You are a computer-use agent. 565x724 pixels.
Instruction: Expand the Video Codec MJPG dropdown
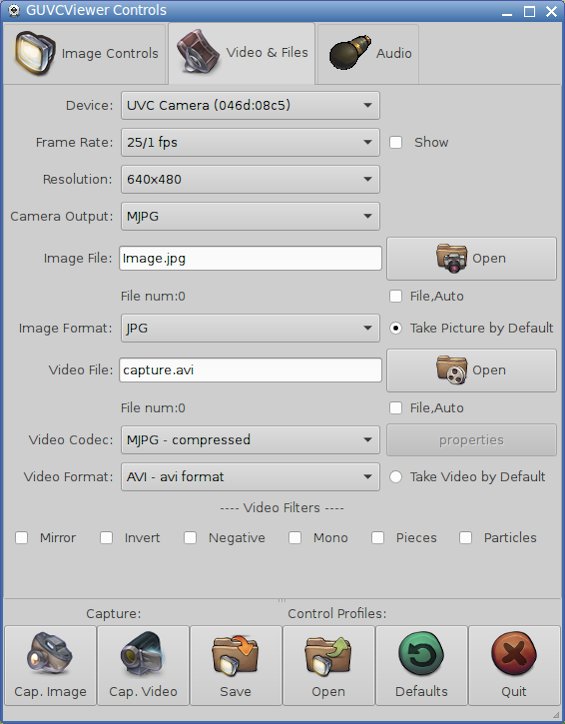pos(251,440)
